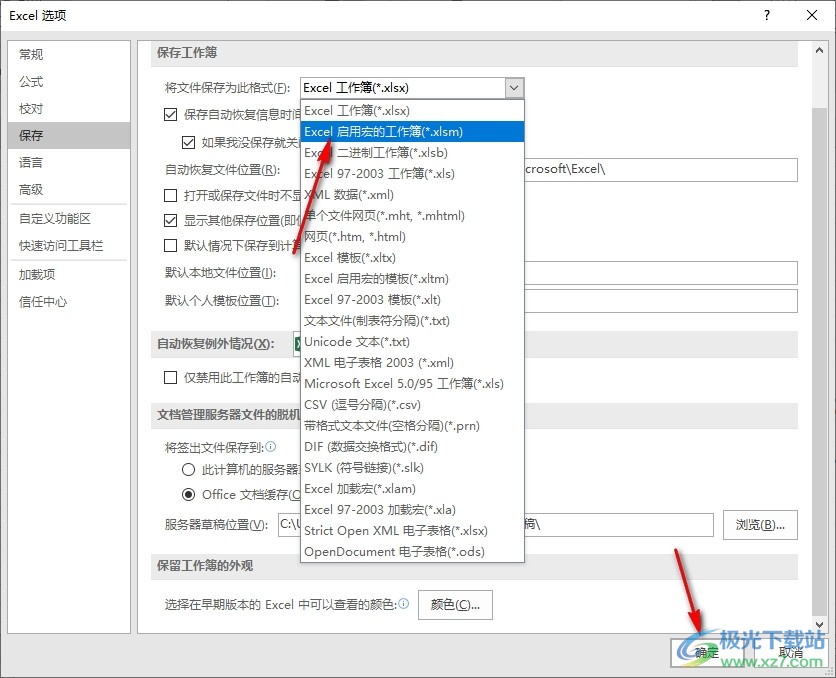Uncheck 显示其他保存位置 checkbox
Viewport: 836px width, 678px height.
click(x=171, y=220)
